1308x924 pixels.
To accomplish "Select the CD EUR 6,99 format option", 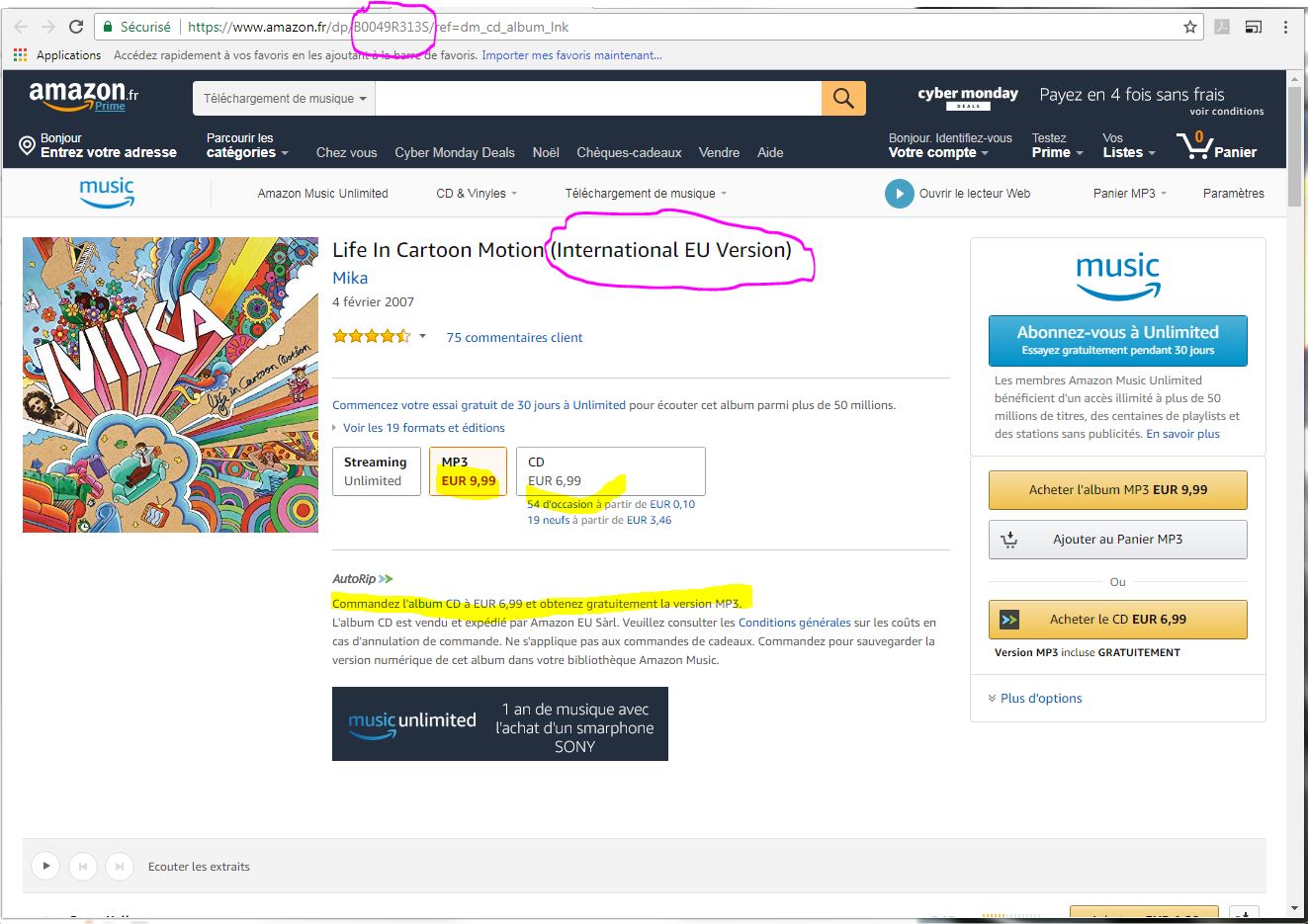I will pos(611,471).
